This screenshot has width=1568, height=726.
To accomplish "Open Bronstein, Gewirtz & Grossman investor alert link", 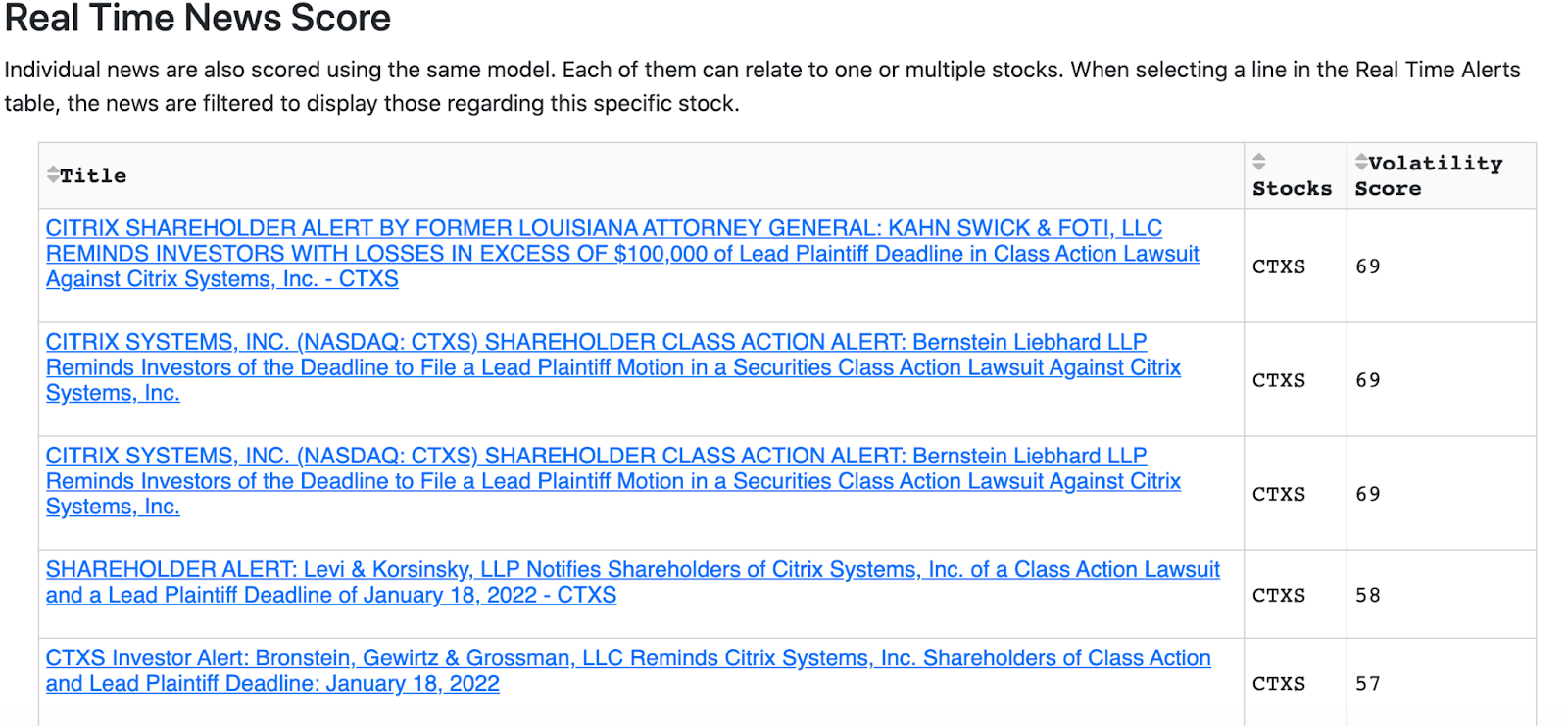I will click(x=628, y=670).
